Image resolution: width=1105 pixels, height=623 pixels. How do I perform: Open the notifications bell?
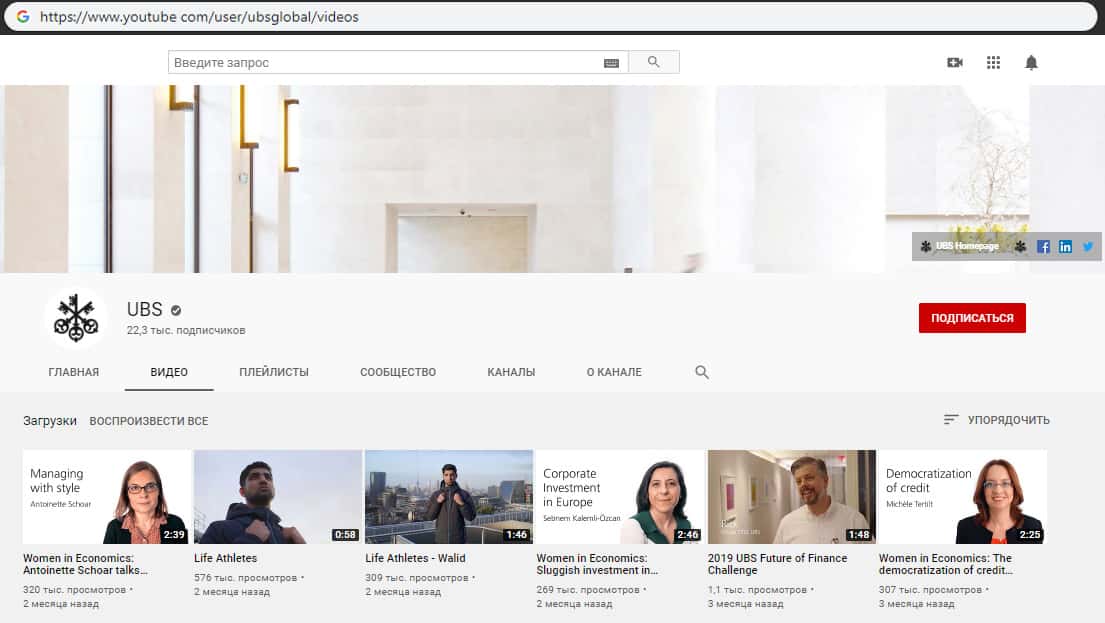pyautogui.click(x=1031, y=62)
